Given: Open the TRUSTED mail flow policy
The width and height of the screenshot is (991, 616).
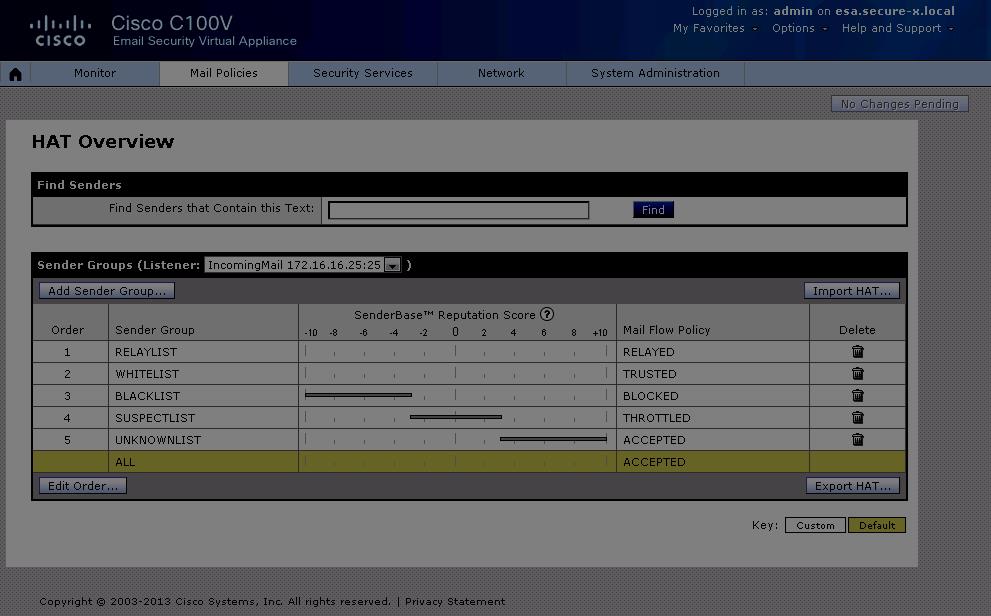Looking at the screenshot, I should (650, 374).
